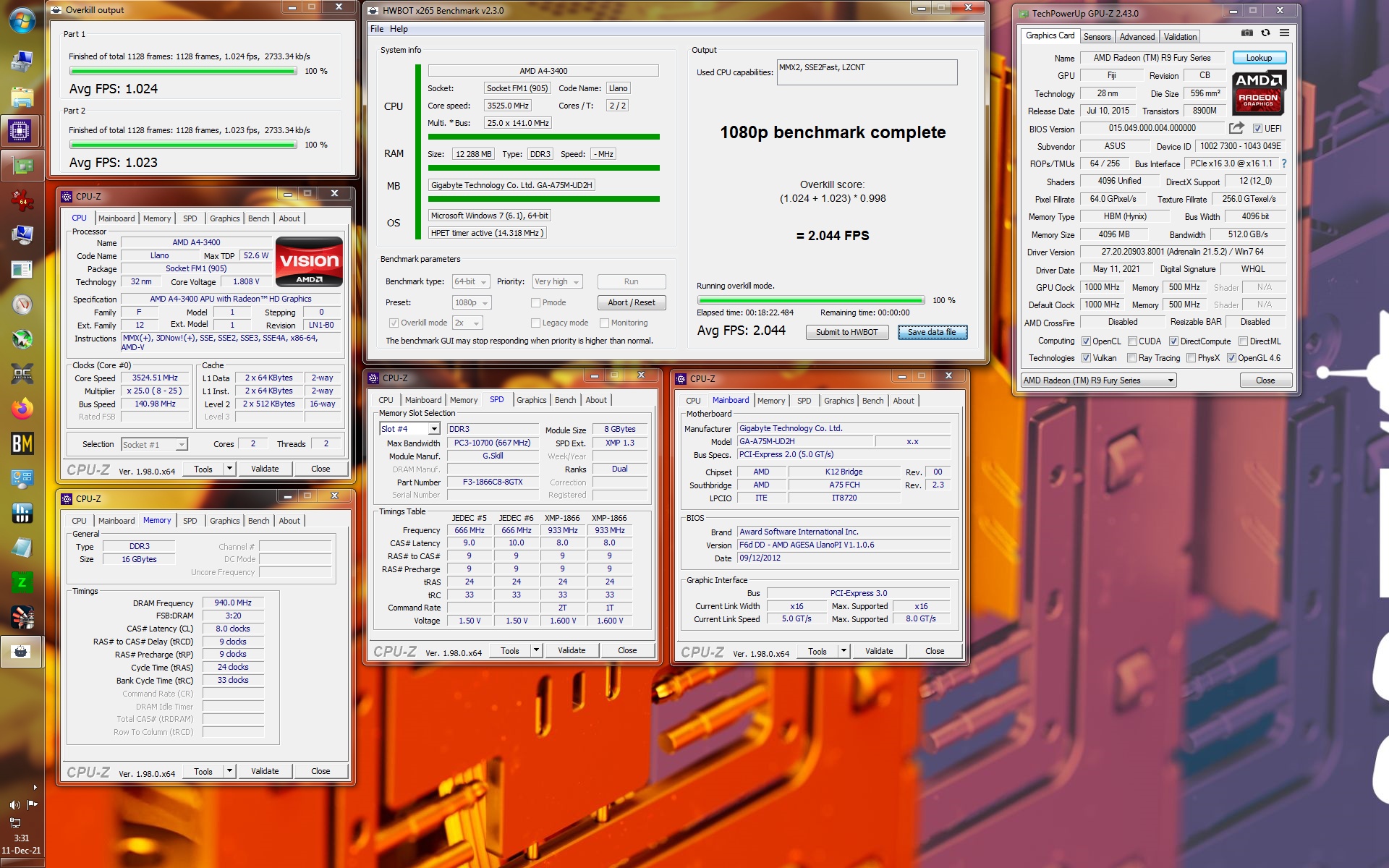Open the BM benchmark taskbar icon
The image size is (1389, 868).
pyautogui.click(x=22, y=443)
